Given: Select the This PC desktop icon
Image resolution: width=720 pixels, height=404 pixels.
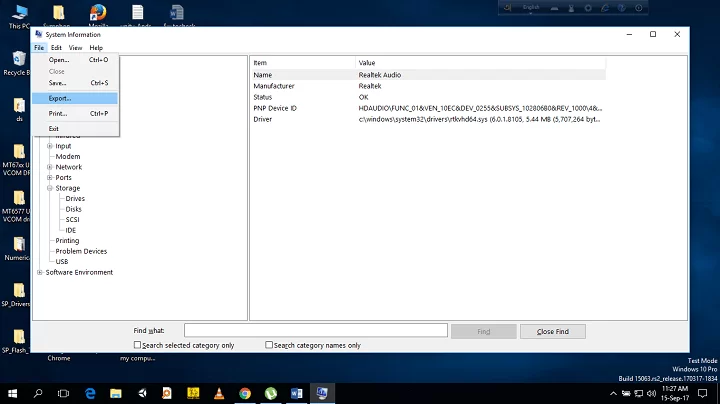Looking at the screenshot, I should (18, 17).
